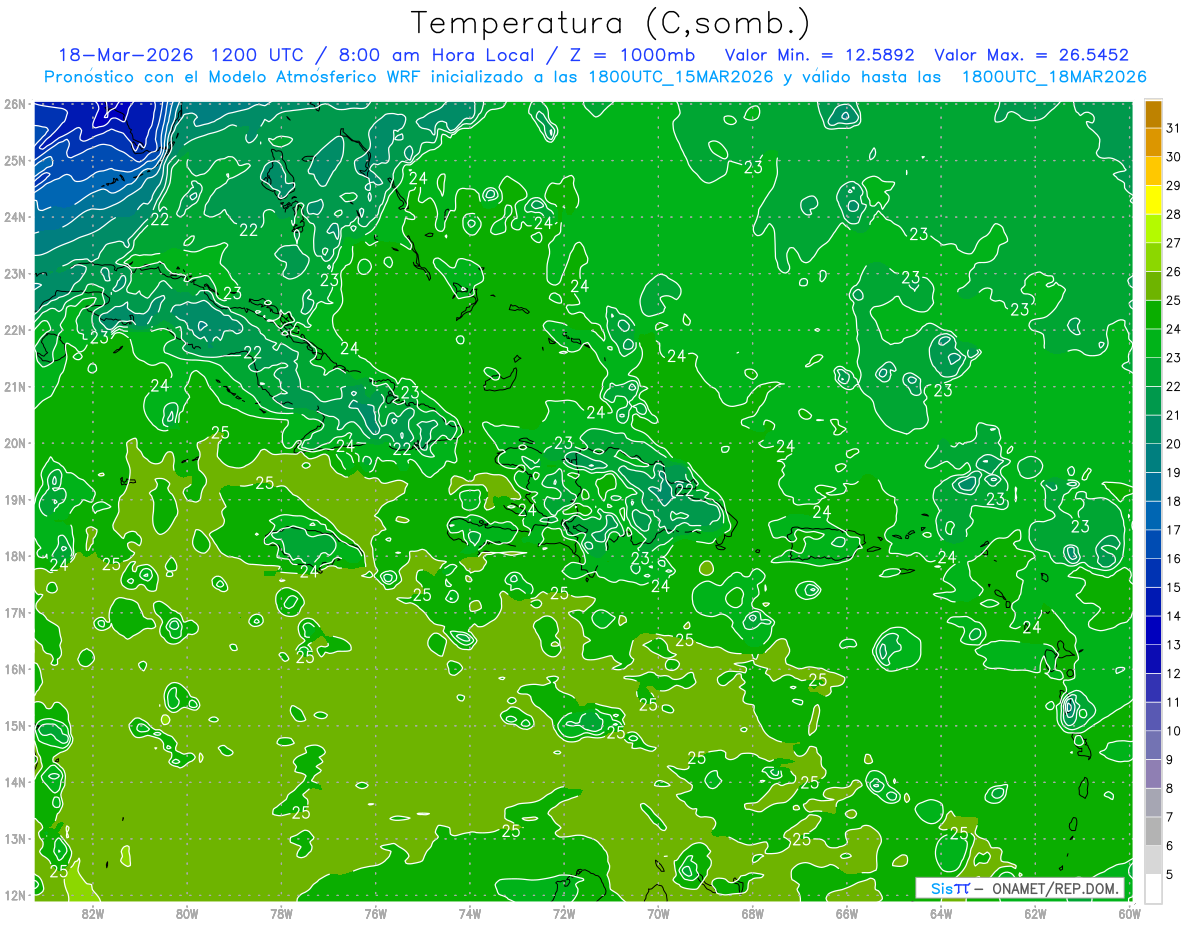Click the "74W" longitude axis label
1200x927 pixels.
470,913
